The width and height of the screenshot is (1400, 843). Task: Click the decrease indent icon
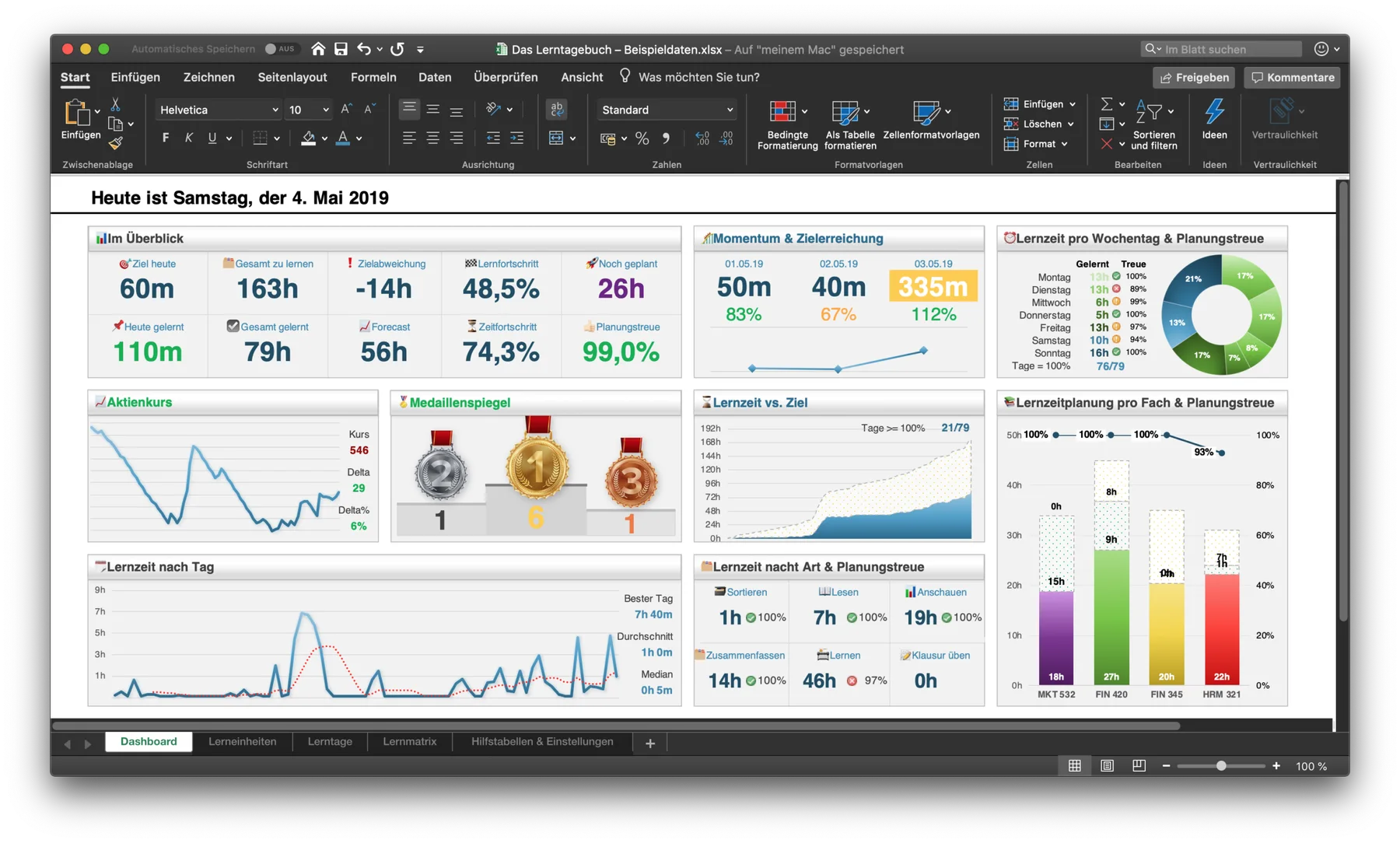tap(493, 138)
